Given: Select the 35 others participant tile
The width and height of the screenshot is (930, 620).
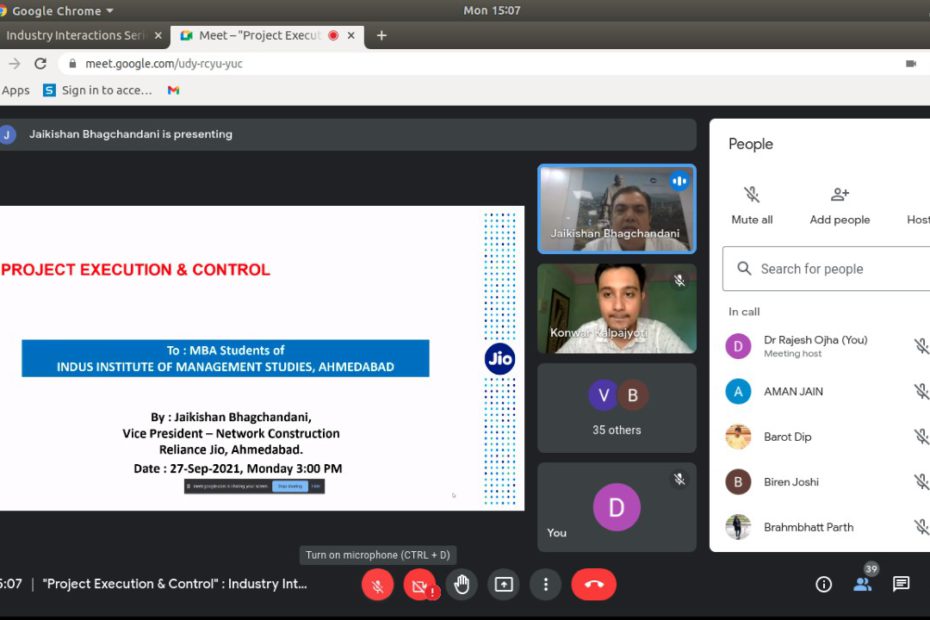Looking at the screenshot, I should click(x=616, y=408).
